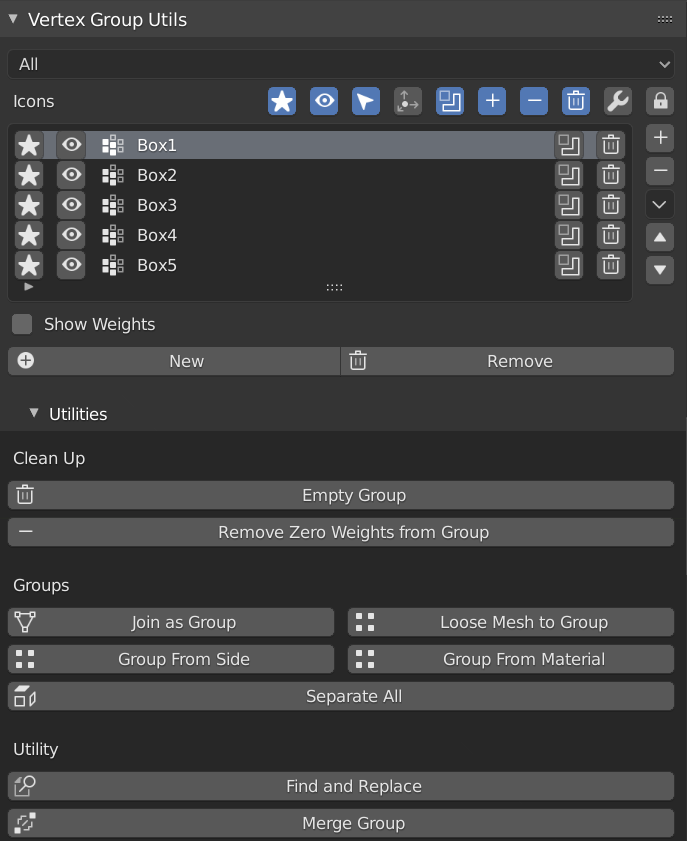Click the move constraint icon in the Icons row
This screenshot has height=841, width=687.
tap(407, 101)
